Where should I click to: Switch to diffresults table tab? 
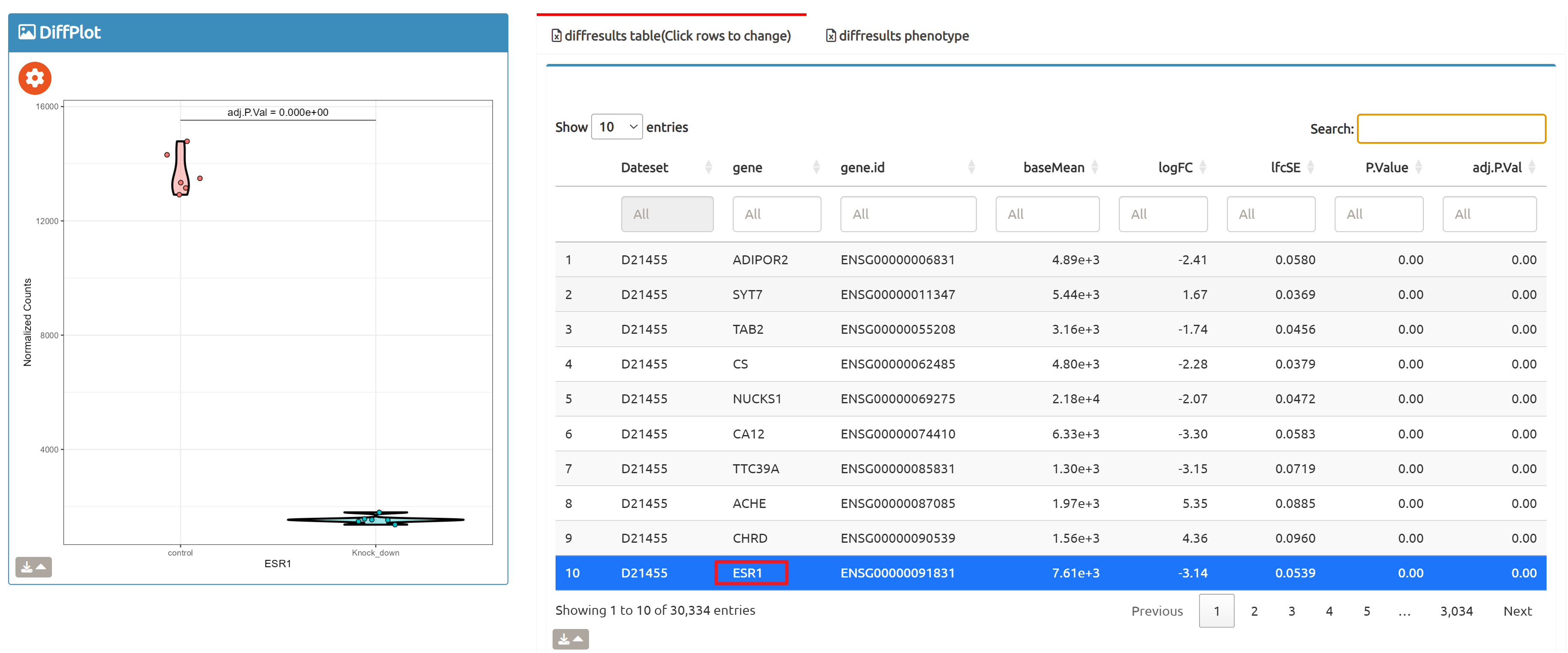point(671,35)
